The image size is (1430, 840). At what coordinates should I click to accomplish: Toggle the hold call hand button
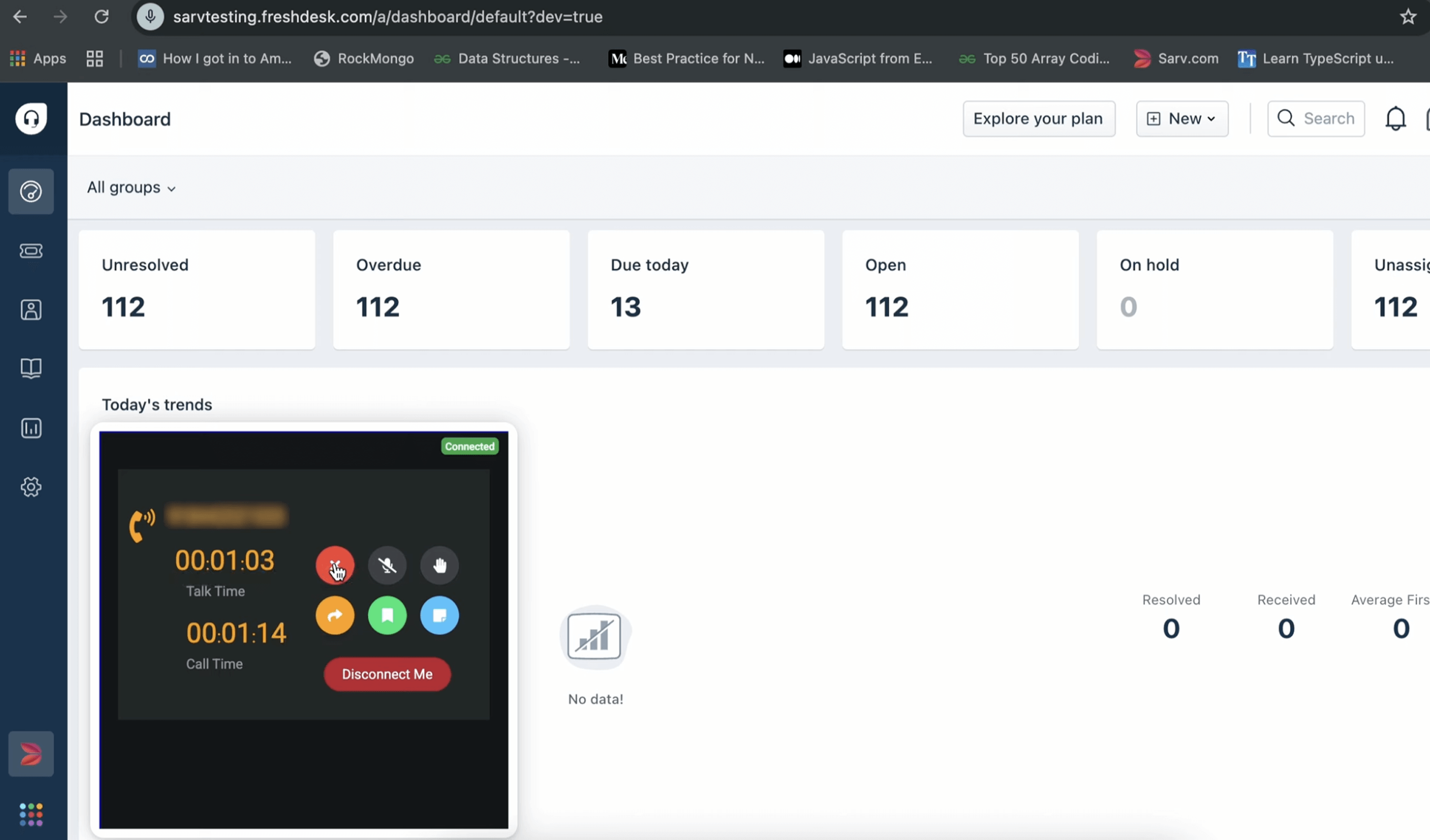coord(439,565)
